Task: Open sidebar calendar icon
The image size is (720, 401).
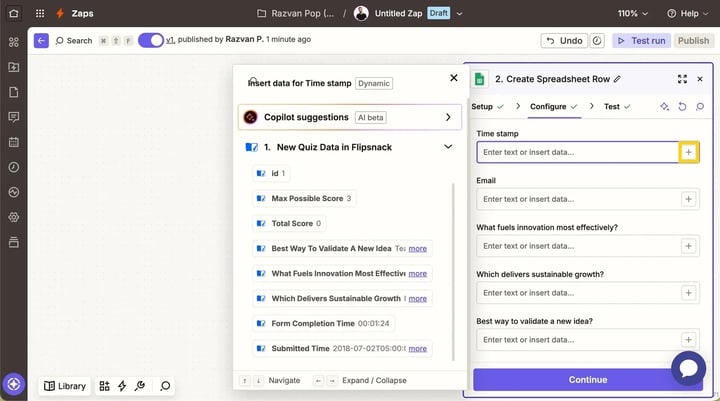Action: click(14, 142)
